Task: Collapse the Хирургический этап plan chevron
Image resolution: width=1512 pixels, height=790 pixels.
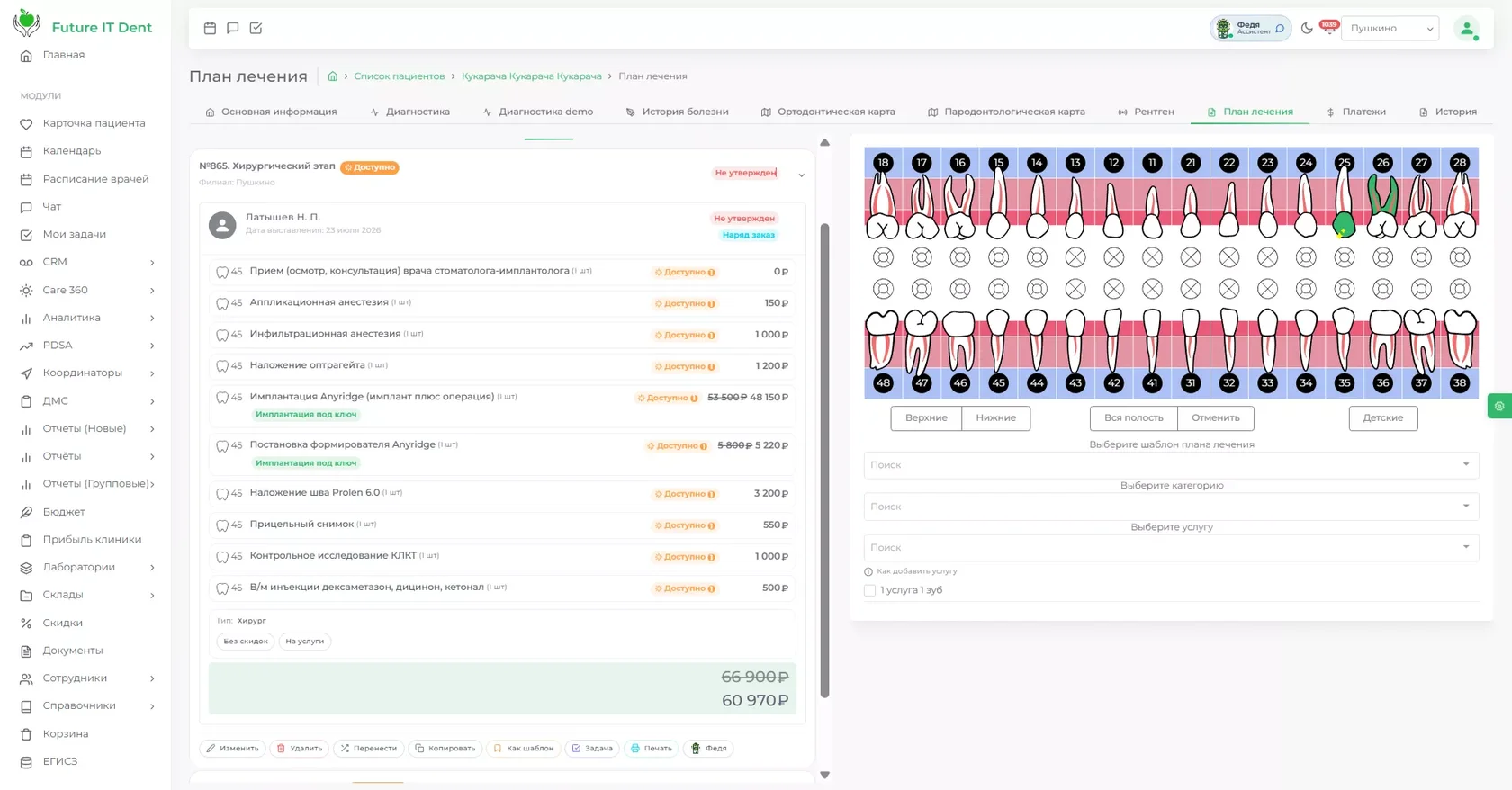Action: coord(801,175)
